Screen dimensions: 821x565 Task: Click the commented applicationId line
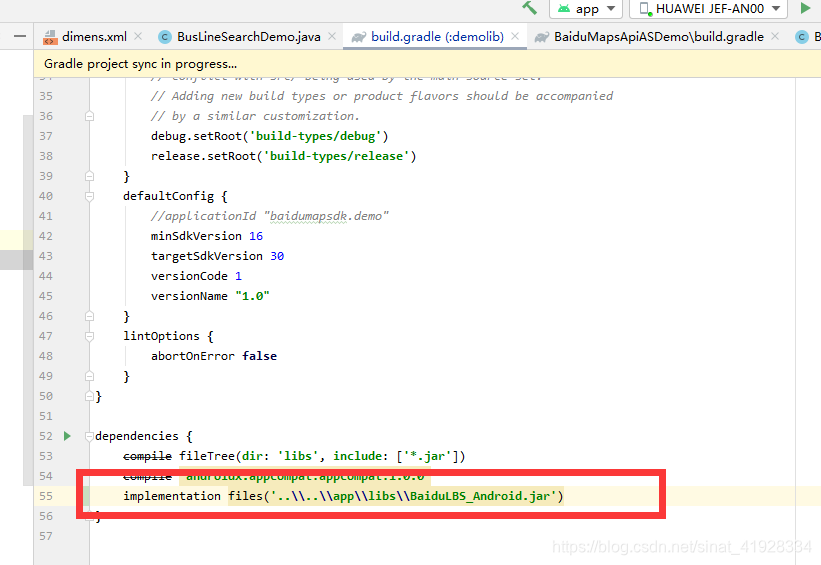270,216
